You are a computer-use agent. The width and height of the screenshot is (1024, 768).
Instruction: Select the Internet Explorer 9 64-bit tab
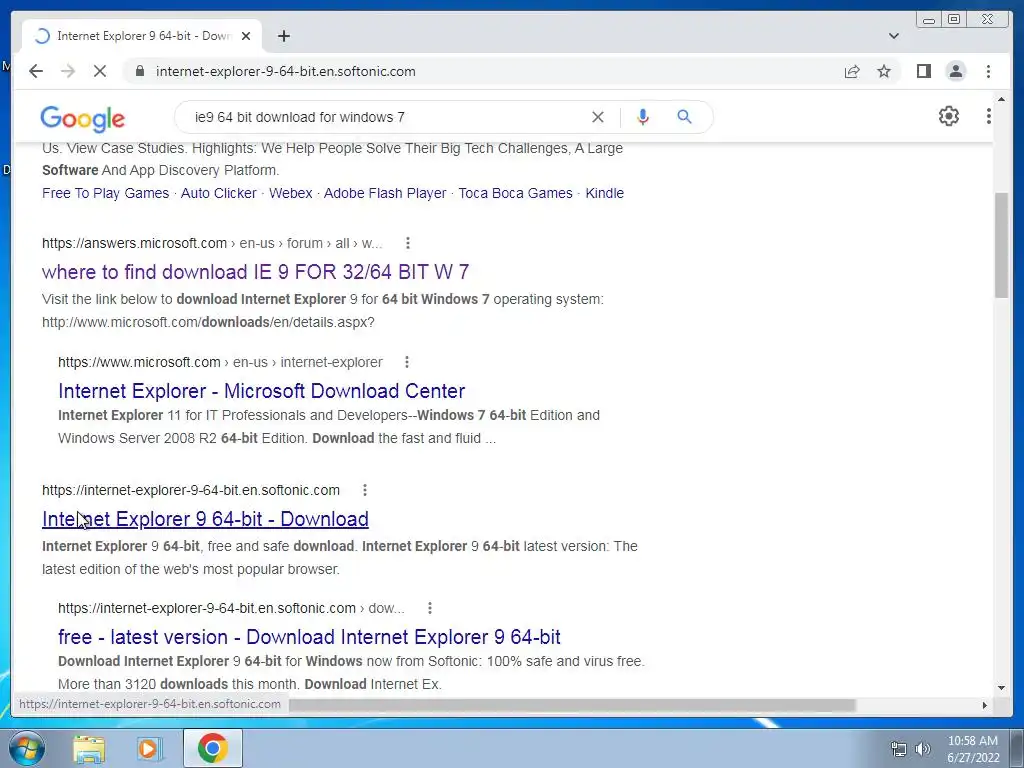pos(142,36)
